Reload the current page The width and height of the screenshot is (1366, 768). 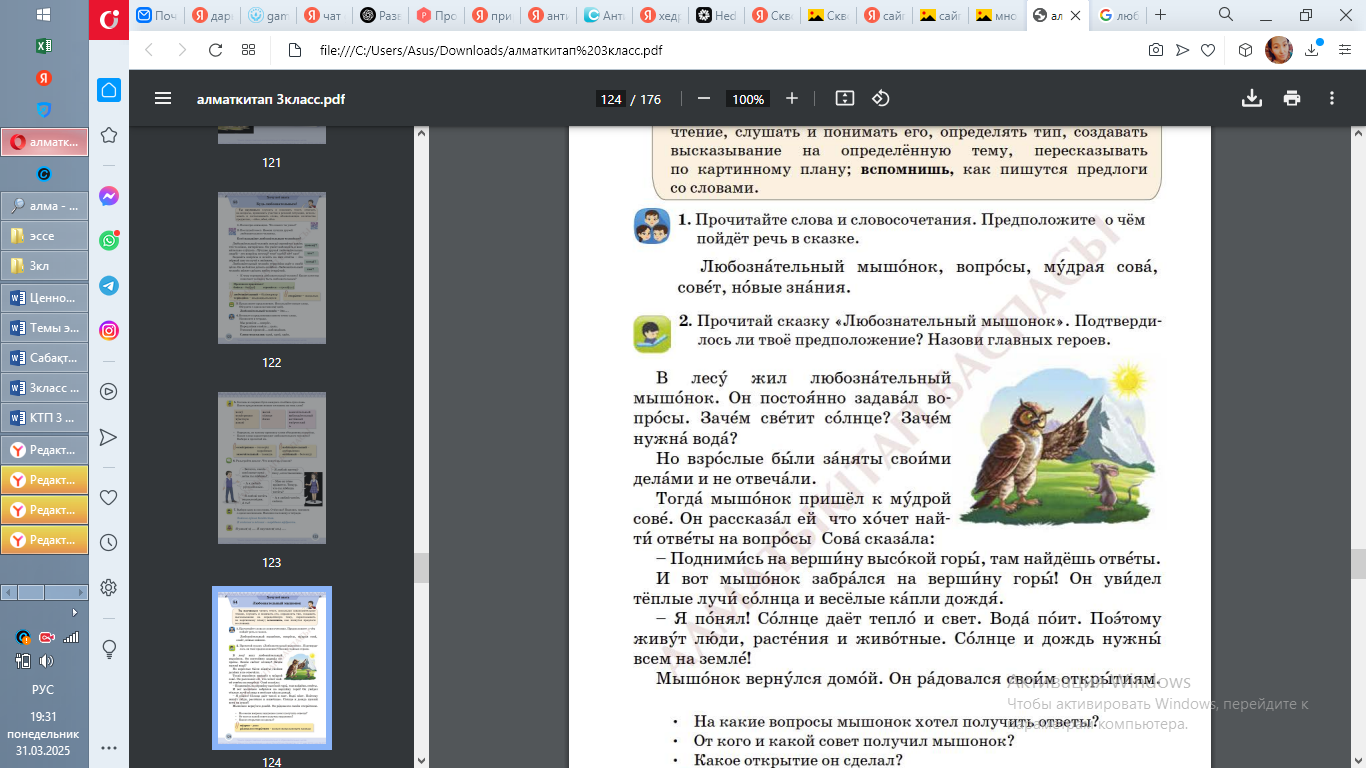[x=215, y=50]
